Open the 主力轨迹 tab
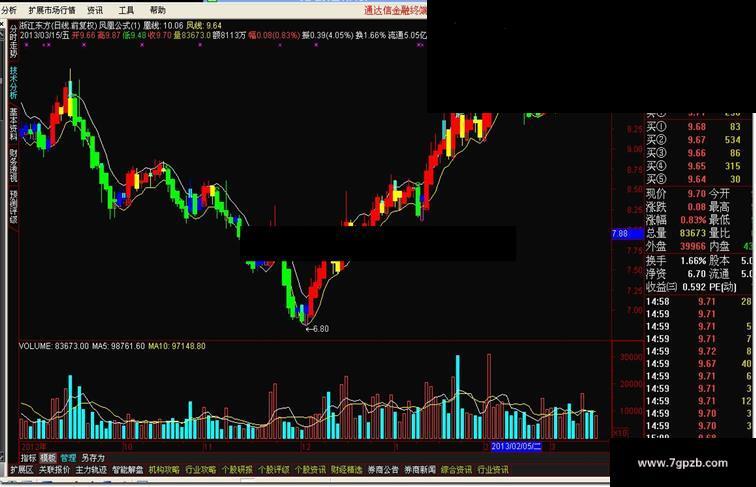The height and width of the screenshot is (487, 756). point(91,469)
